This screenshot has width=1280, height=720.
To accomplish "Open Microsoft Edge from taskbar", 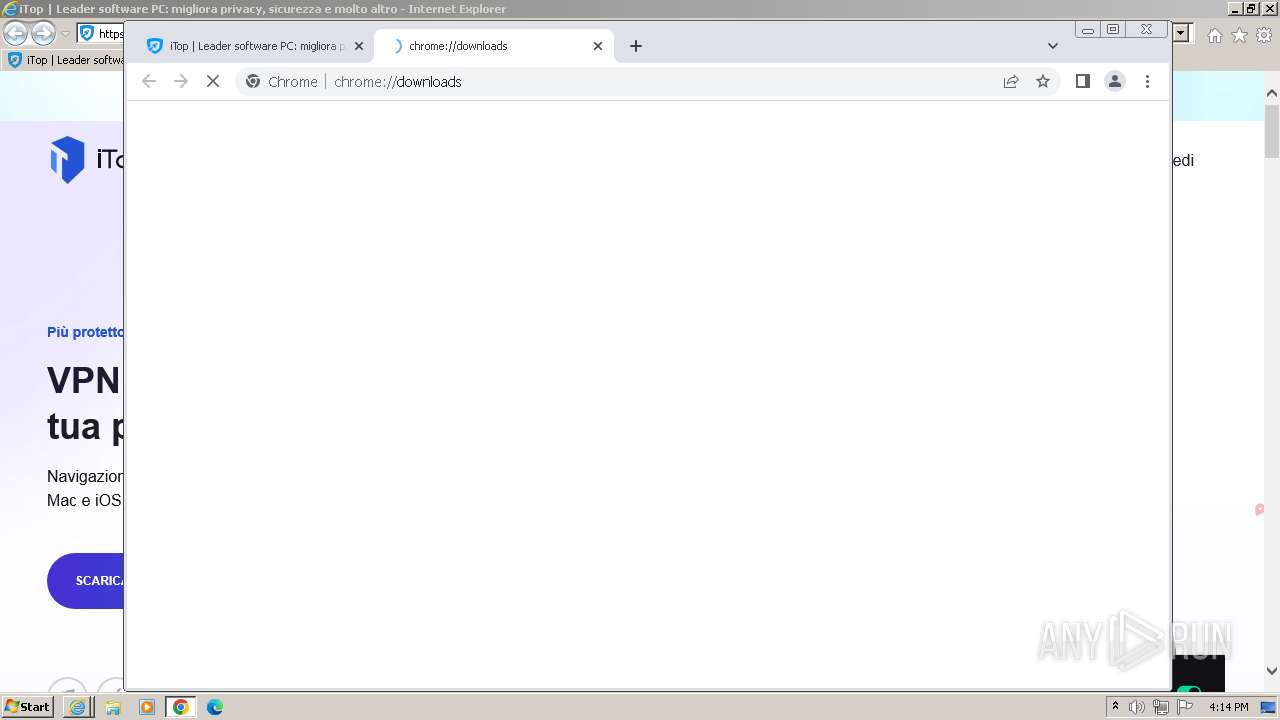I will [215, 707].
